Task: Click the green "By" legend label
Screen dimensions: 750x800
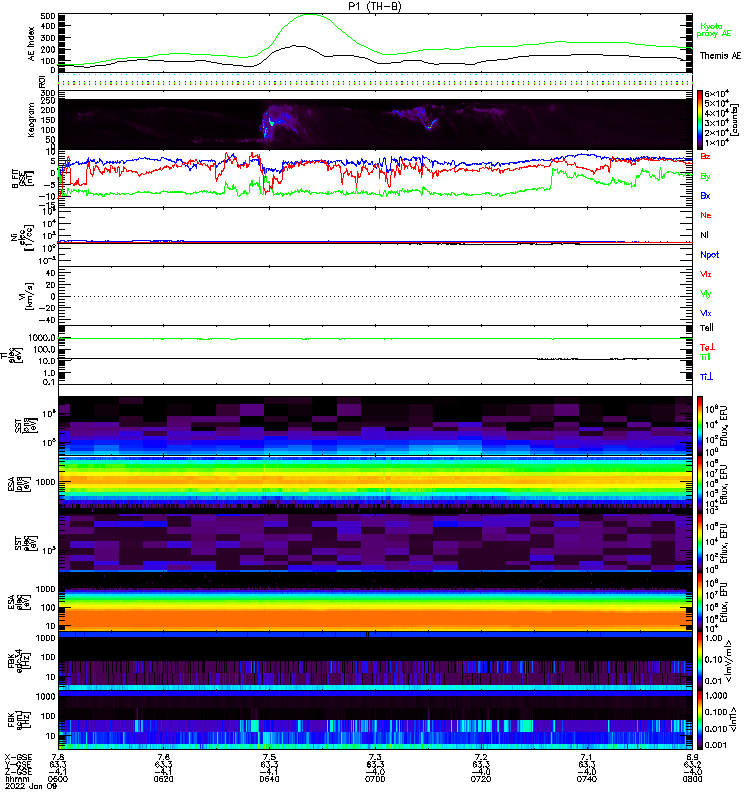Action: tap(705, 177)
